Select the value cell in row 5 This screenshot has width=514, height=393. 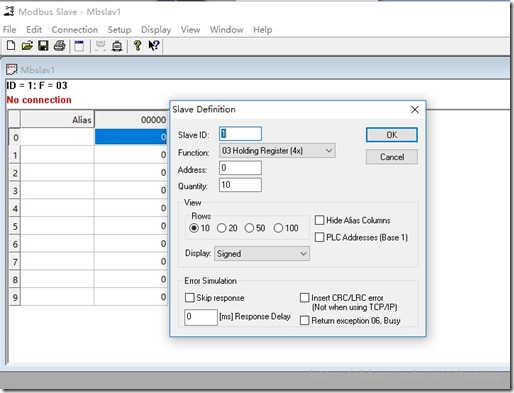click(131, 226)
